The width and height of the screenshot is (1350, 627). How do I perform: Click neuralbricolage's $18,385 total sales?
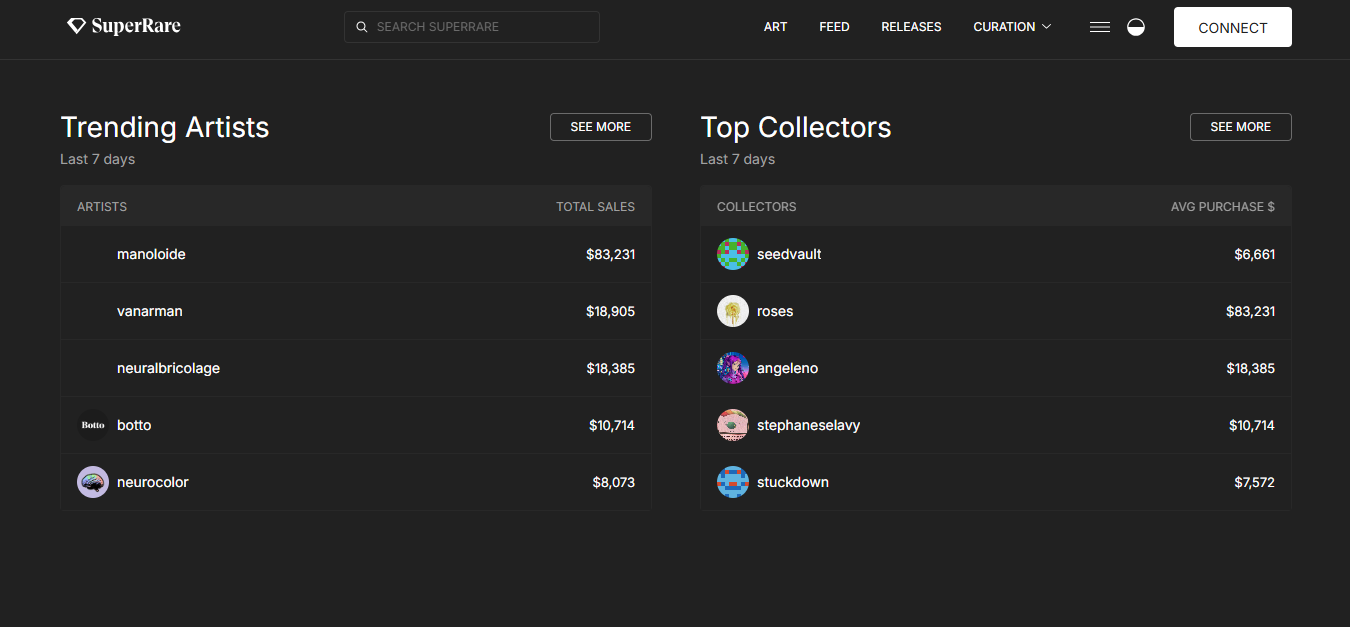coord(611,368)
